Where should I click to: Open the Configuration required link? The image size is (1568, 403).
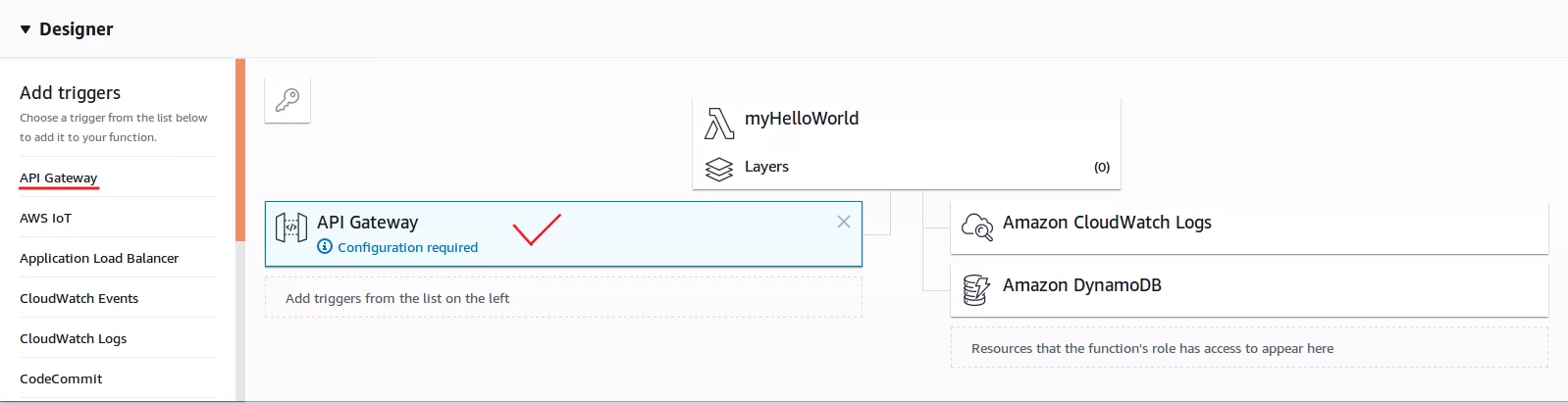407,247
